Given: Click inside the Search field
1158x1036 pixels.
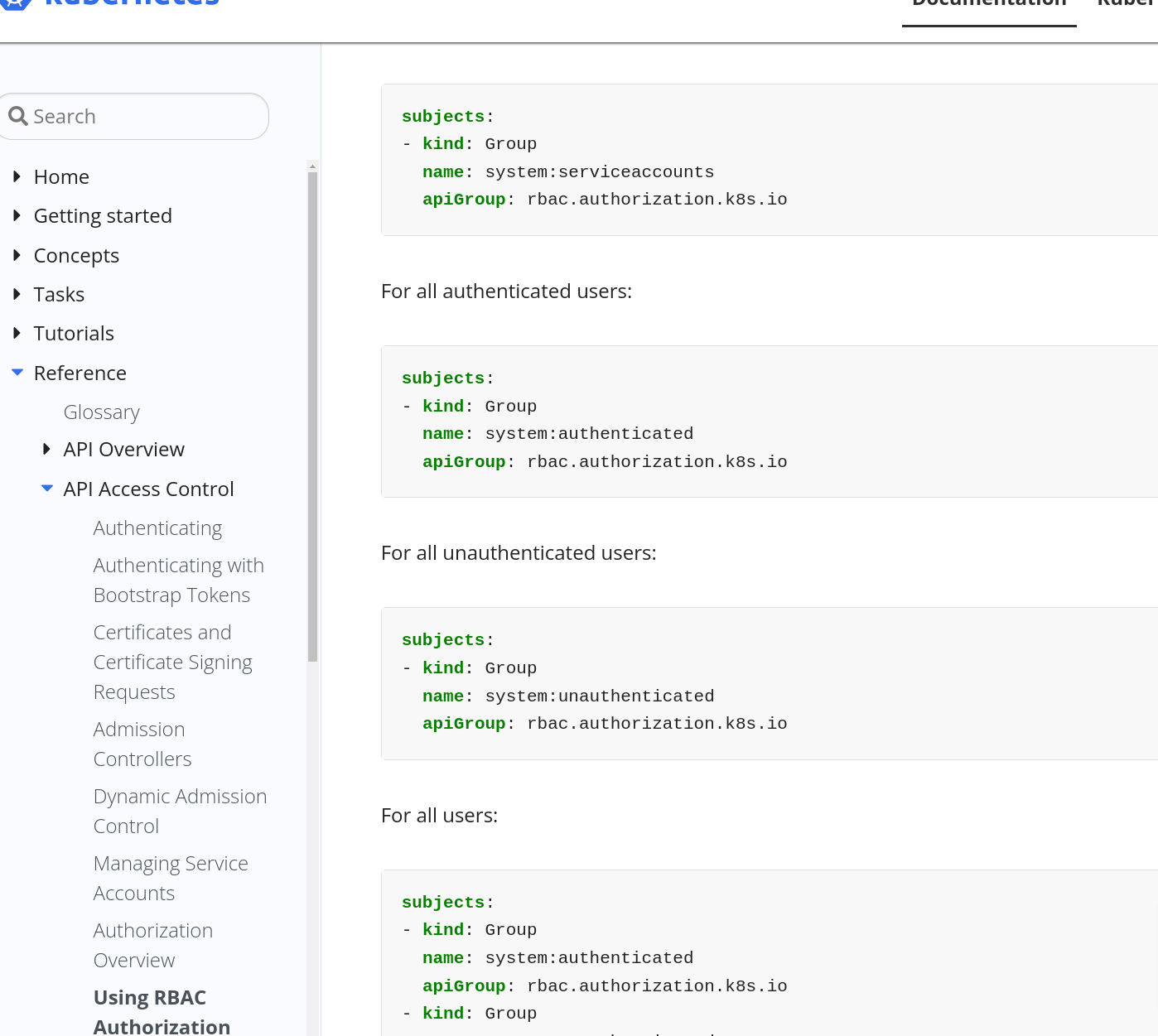Looking at the screenshot, I should tap(133, 116).
